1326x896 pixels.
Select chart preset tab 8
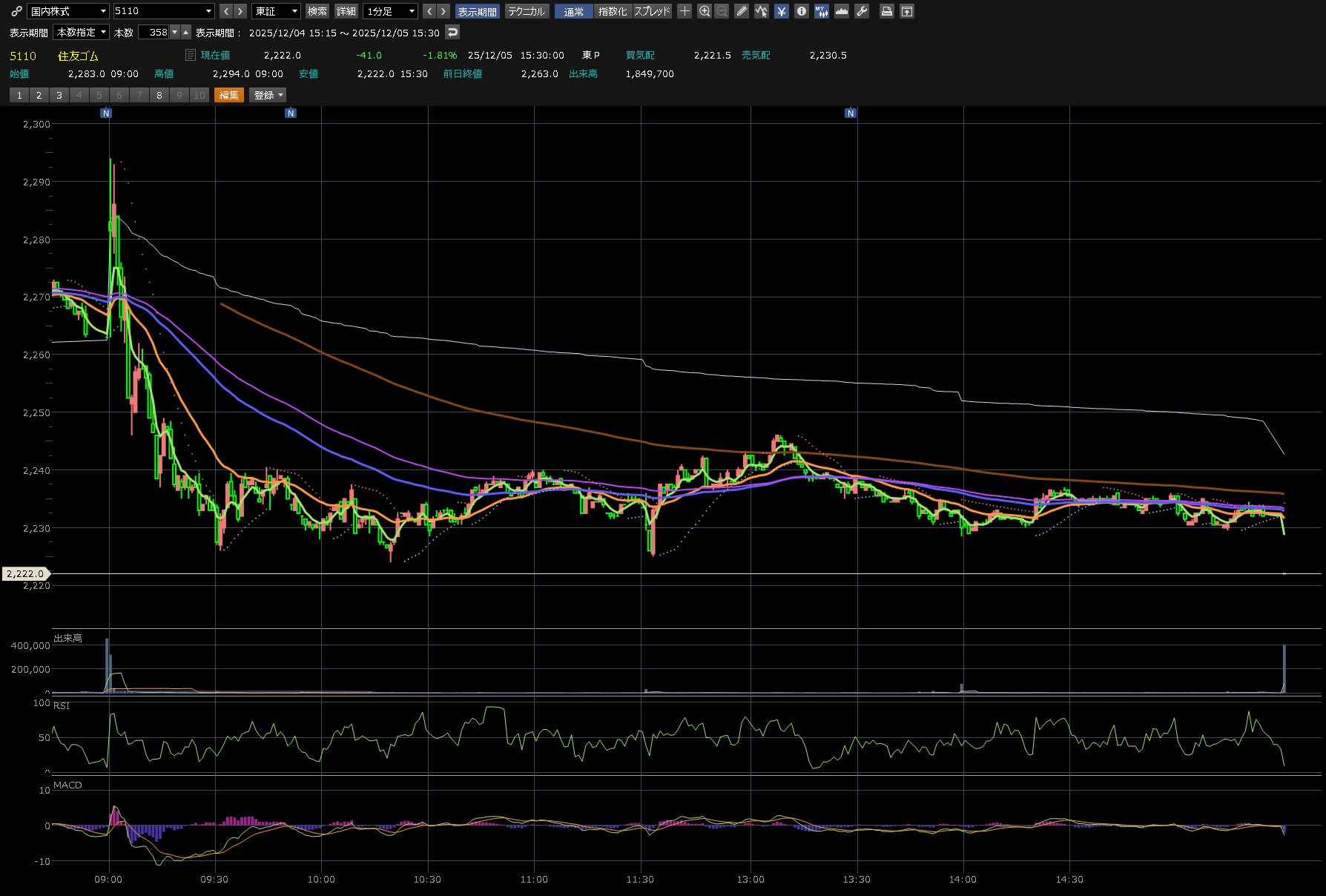159,95
